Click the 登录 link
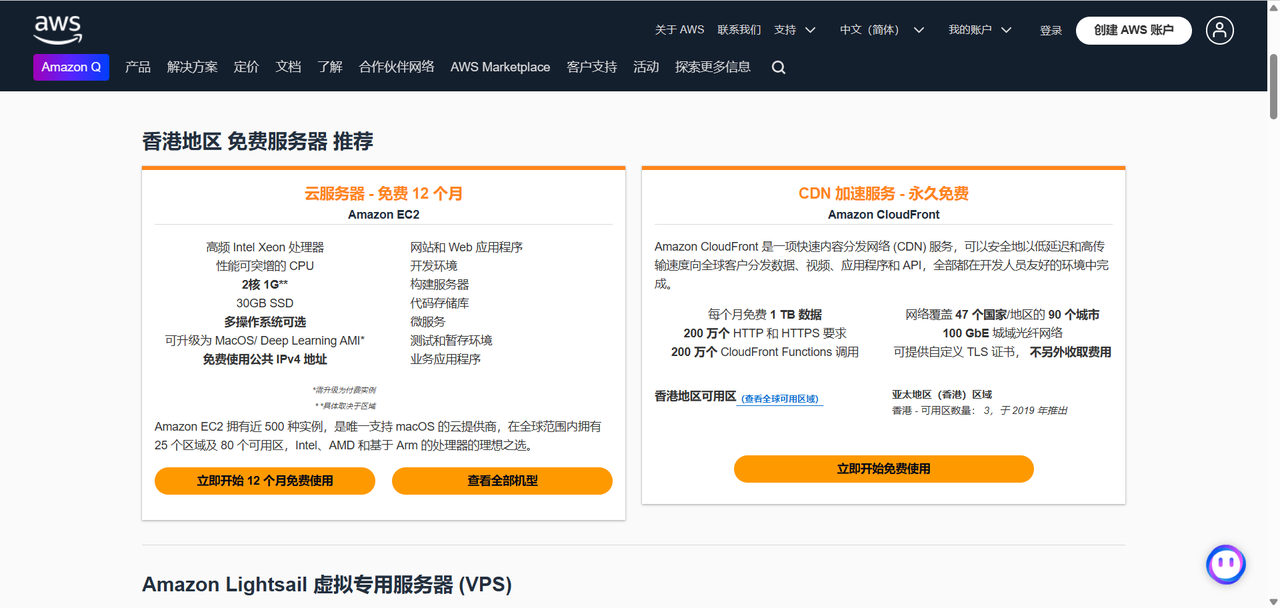 tap(1051, 31)
